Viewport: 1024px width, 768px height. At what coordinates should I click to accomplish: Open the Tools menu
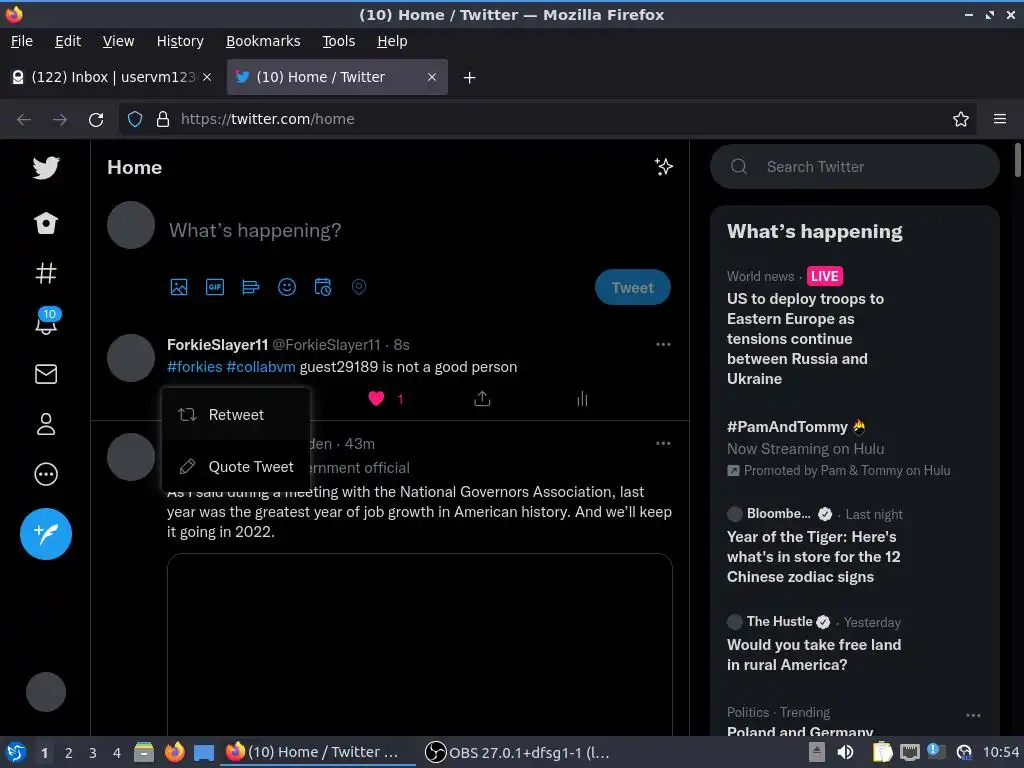click(338, 41)
